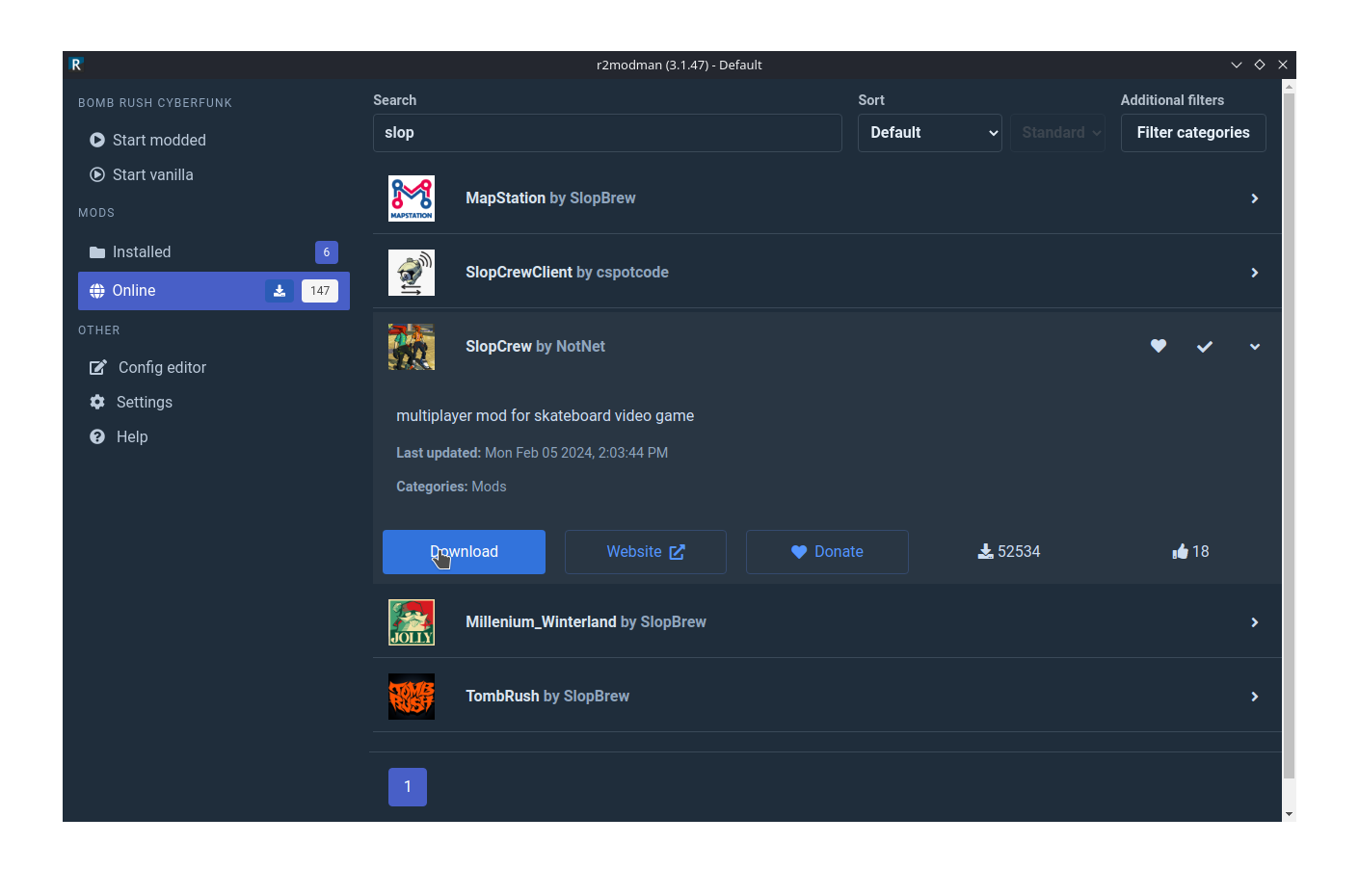Click the Settings gear icon
The width and height of the screenshot is (1359, 896).
tap(97, 402)
